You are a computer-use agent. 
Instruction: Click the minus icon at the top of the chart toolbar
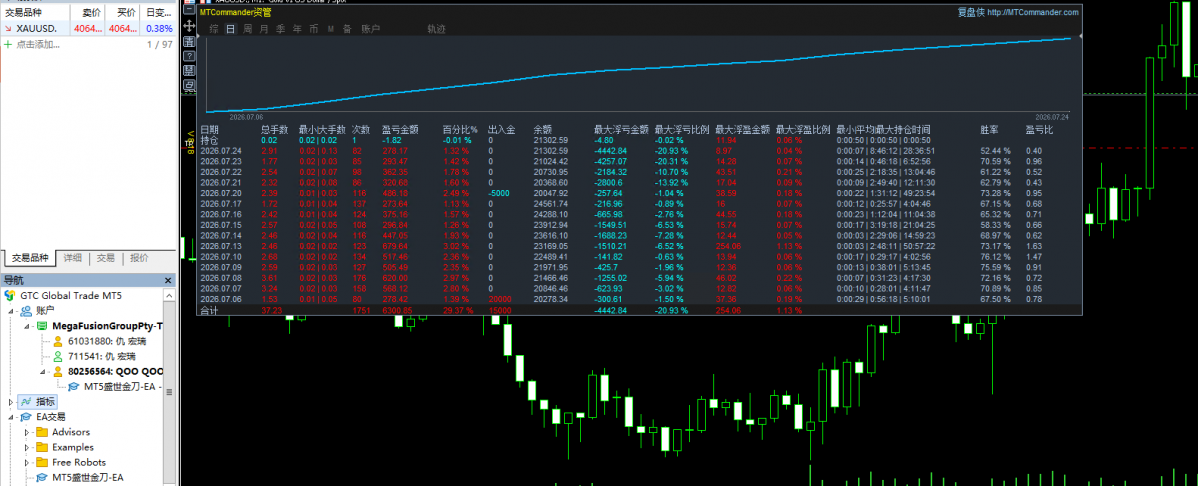[189, 9]
